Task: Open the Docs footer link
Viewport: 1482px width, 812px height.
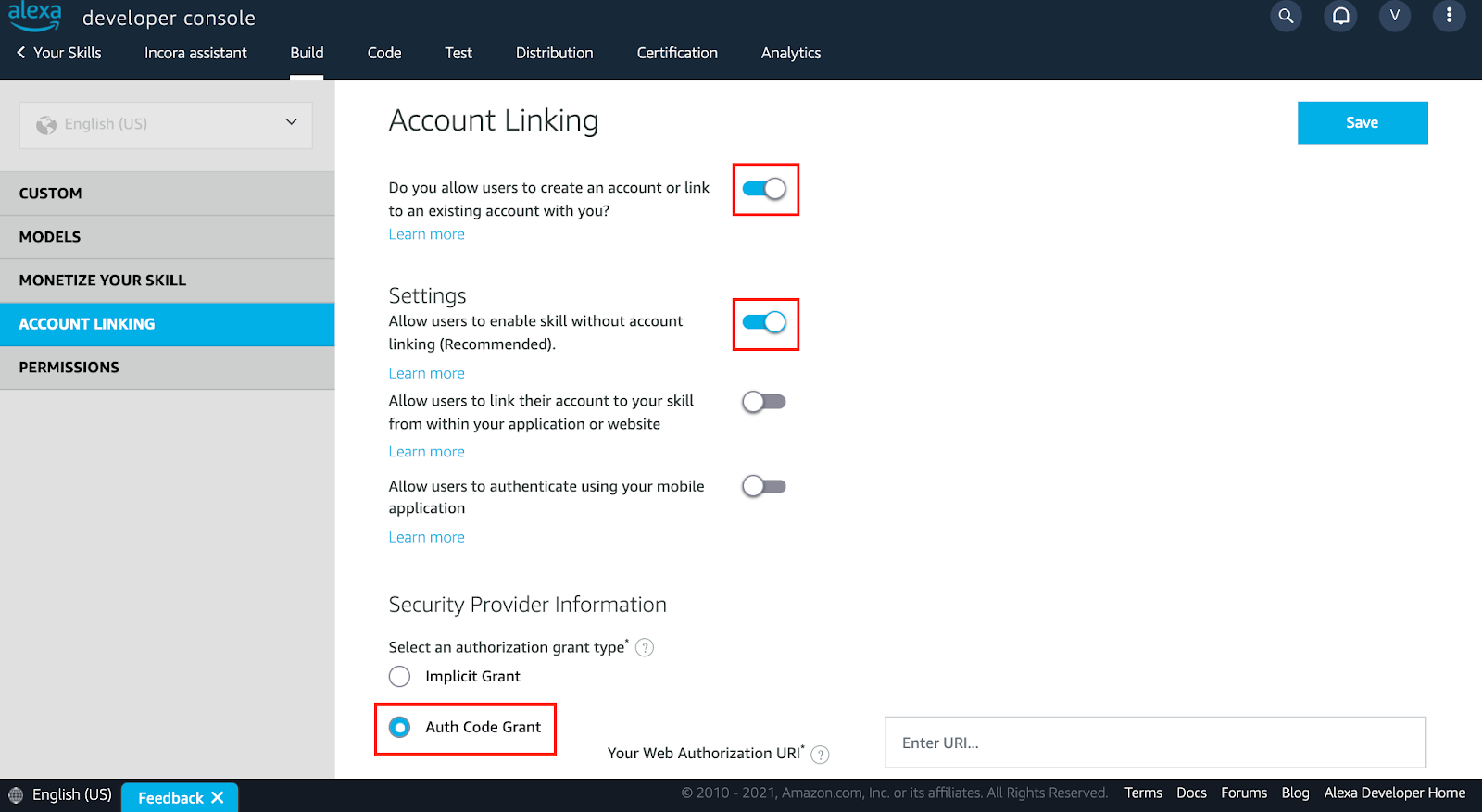Action: point(1191,793)
